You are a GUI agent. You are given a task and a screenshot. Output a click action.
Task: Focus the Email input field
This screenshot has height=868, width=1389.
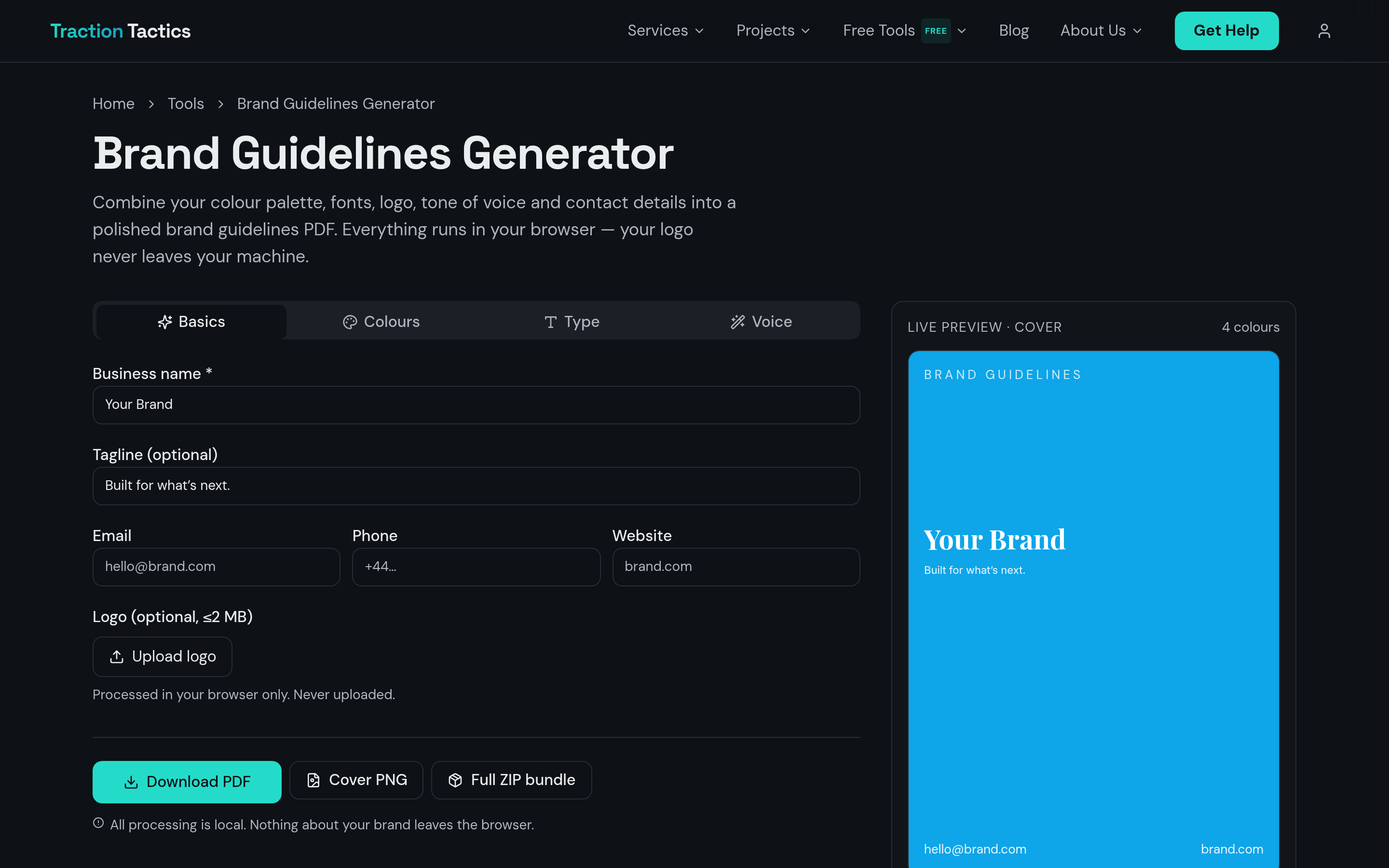tap(216, 567)
